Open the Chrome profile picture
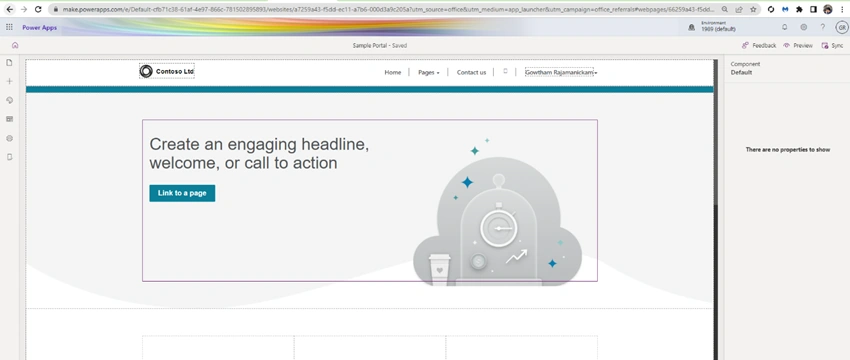 pos(827,9)
